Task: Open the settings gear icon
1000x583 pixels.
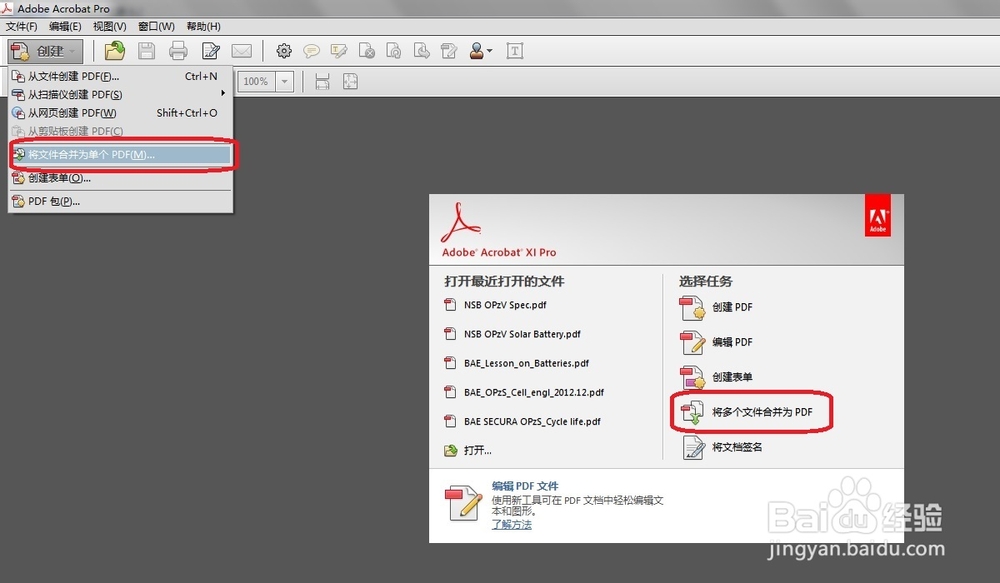Action: (284, 51)
